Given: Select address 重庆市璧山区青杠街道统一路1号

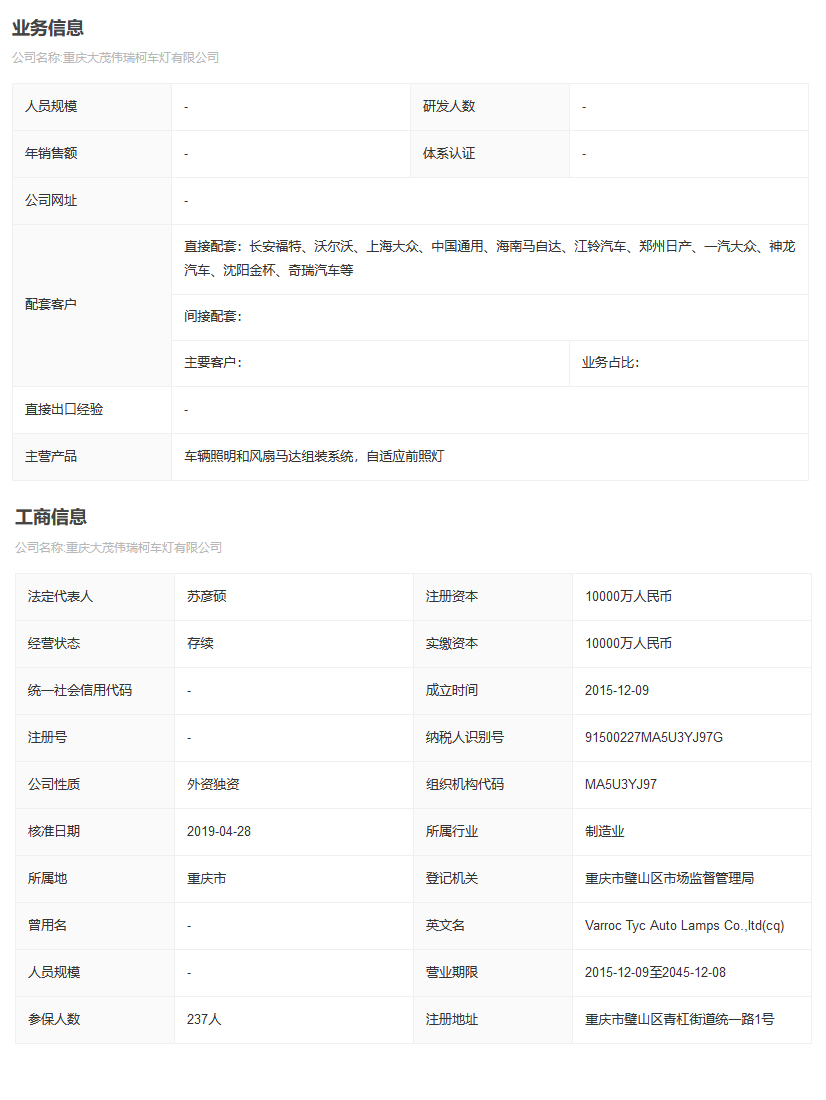Looking at the screenshot, I should [x=679, y=1019].
